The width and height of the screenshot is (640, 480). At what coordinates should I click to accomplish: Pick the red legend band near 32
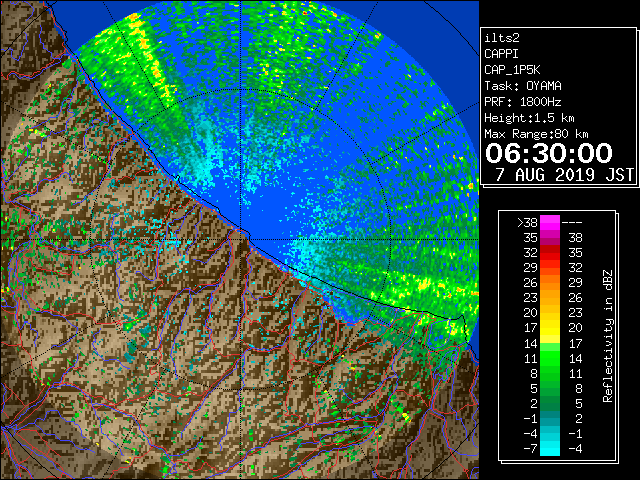(x=550, y=253)
